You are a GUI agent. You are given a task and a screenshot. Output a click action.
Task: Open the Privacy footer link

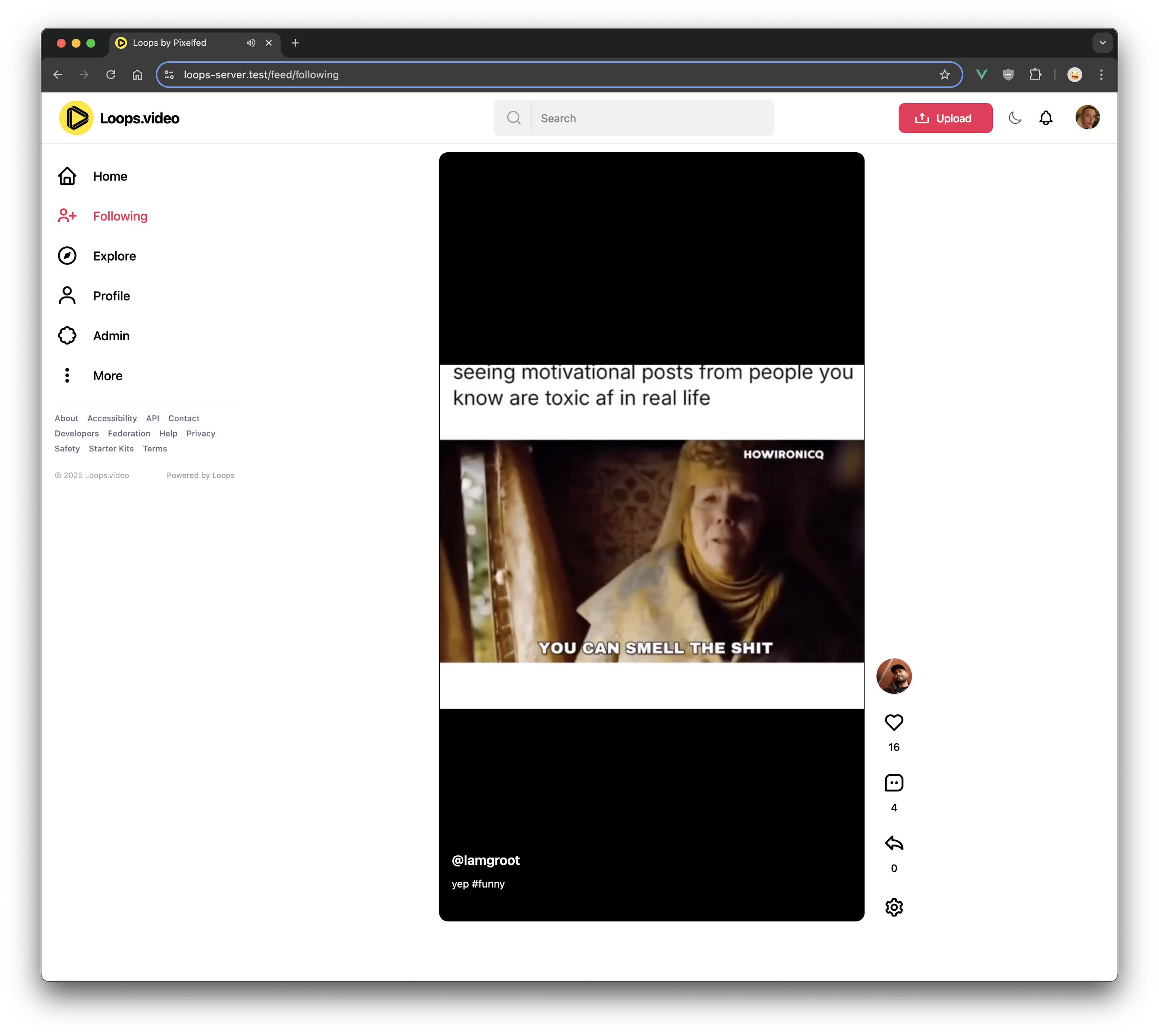[201, 434]
